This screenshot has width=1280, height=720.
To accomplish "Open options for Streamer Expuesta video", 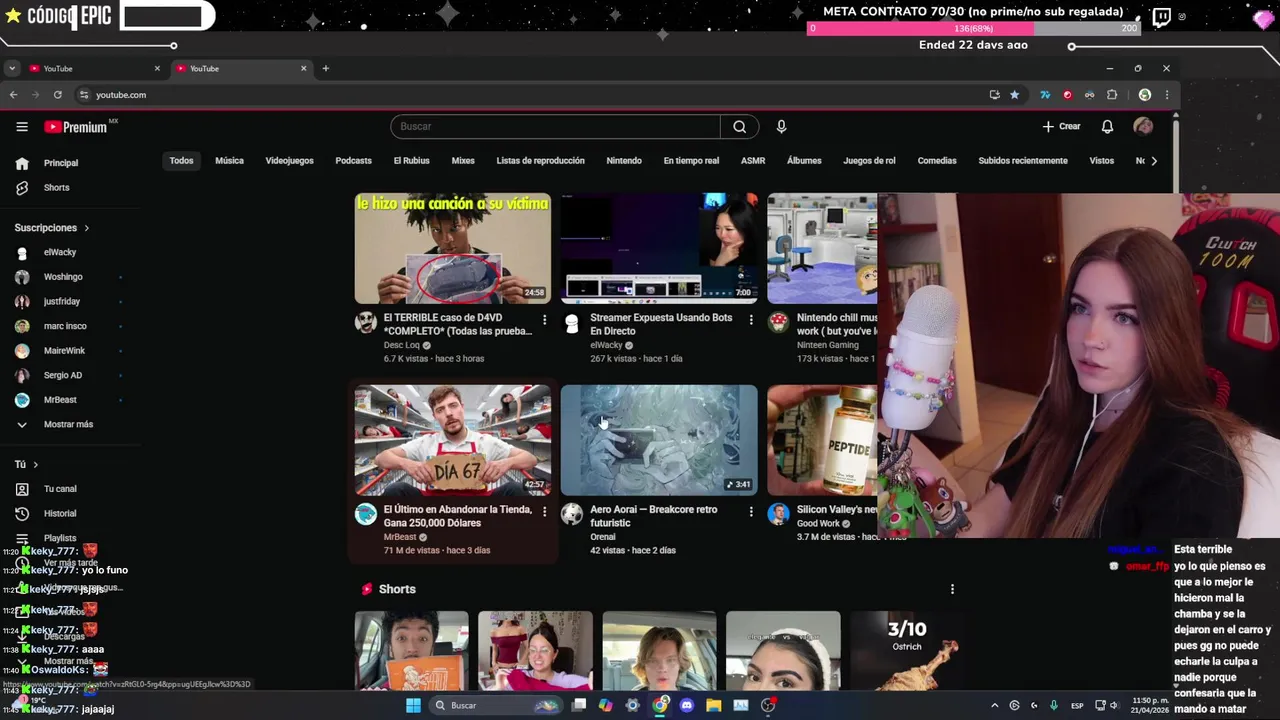I will 751,319.
